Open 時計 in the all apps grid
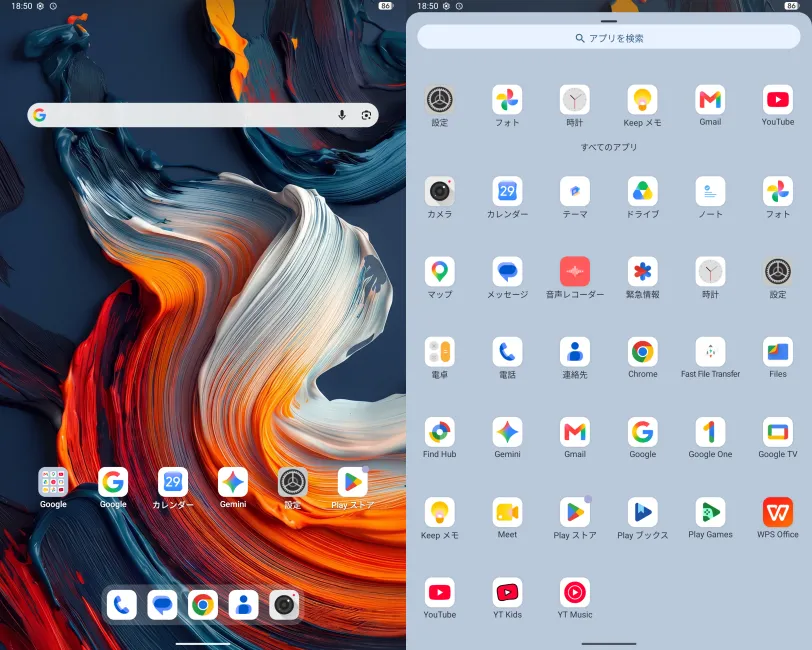Viewport: 812px width, 650px height. (710, 271)
